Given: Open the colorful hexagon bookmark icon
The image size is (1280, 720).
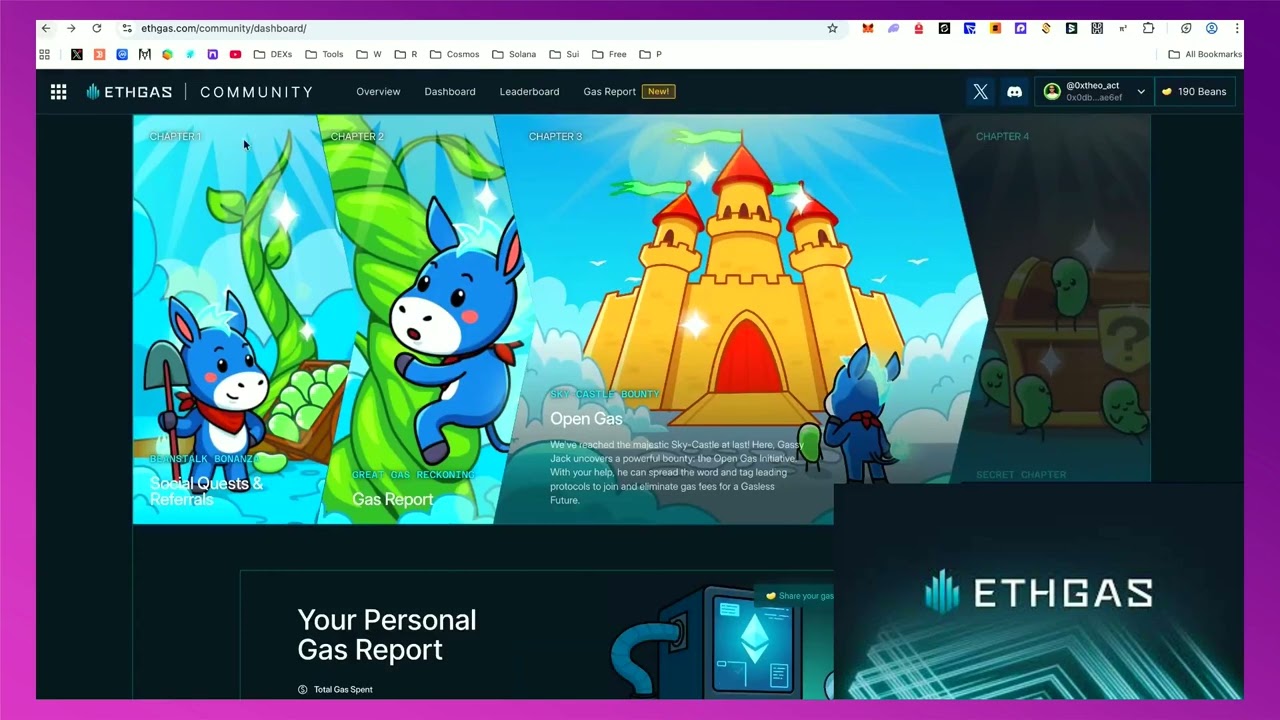Looking at the screenshot, I should [x=167, y=54].
